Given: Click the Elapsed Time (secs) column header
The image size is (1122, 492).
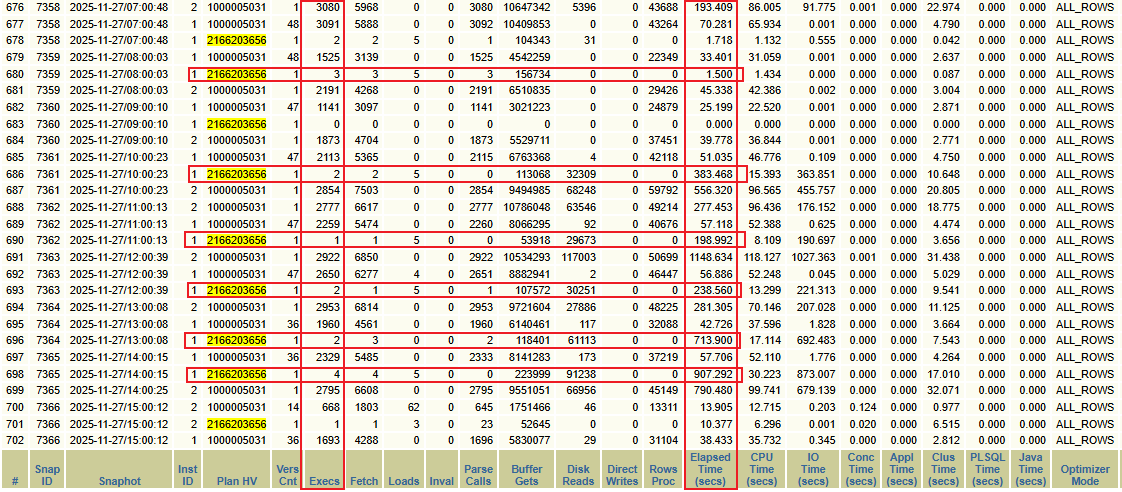Looking at the screenshot, I should (x=710, y=469).
